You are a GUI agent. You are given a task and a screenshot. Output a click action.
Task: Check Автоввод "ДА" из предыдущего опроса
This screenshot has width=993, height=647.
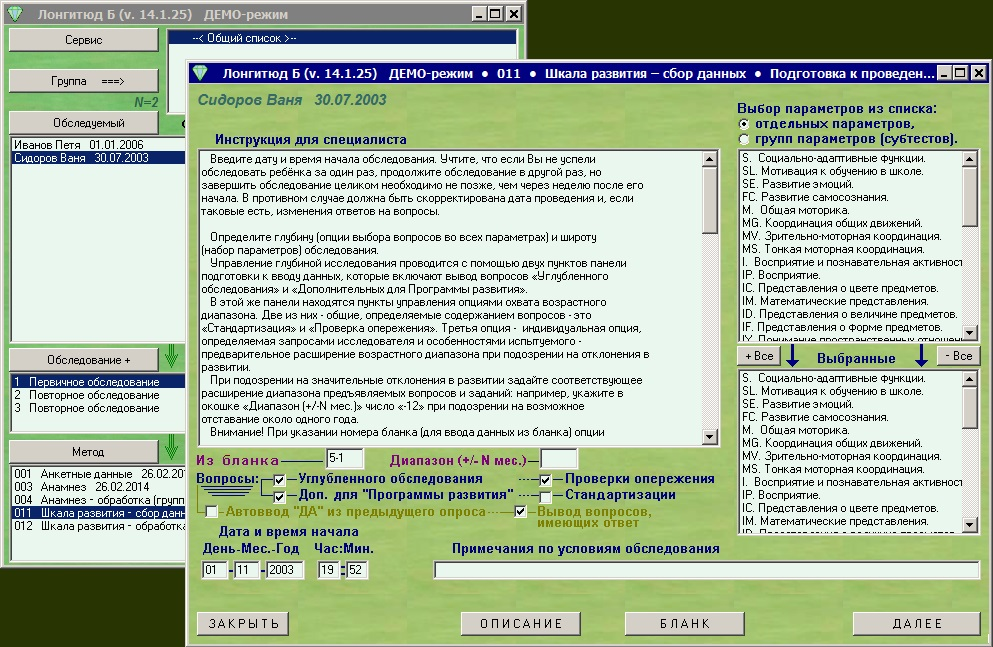pos(209,510)
